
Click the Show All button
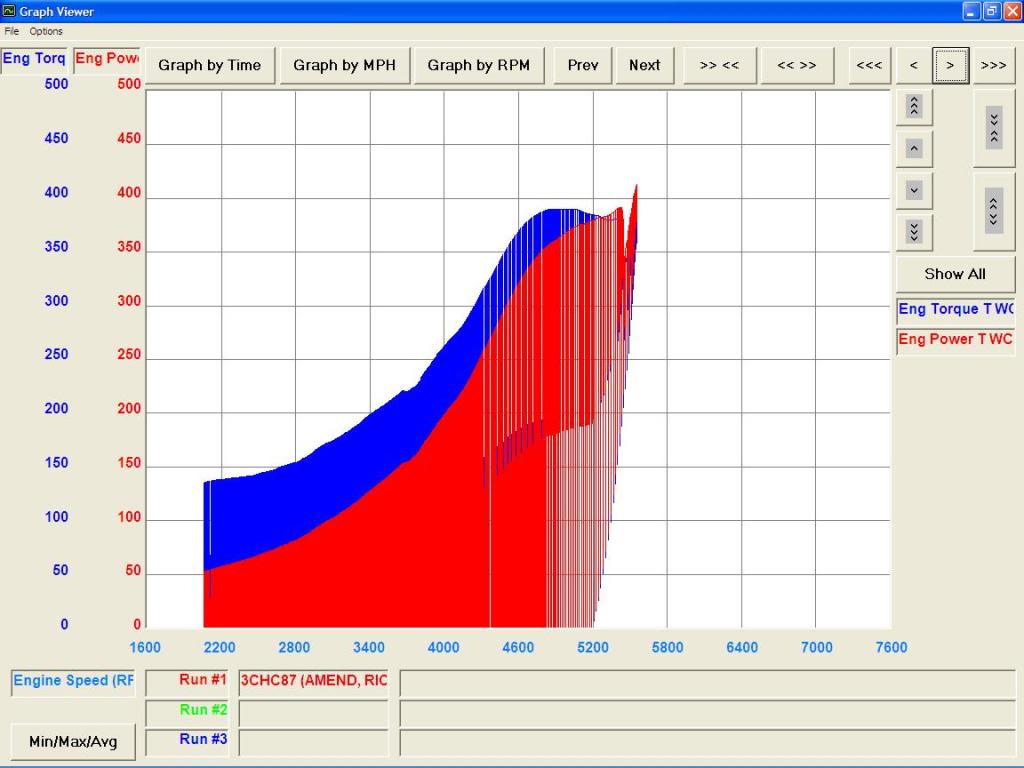[954, 274]
